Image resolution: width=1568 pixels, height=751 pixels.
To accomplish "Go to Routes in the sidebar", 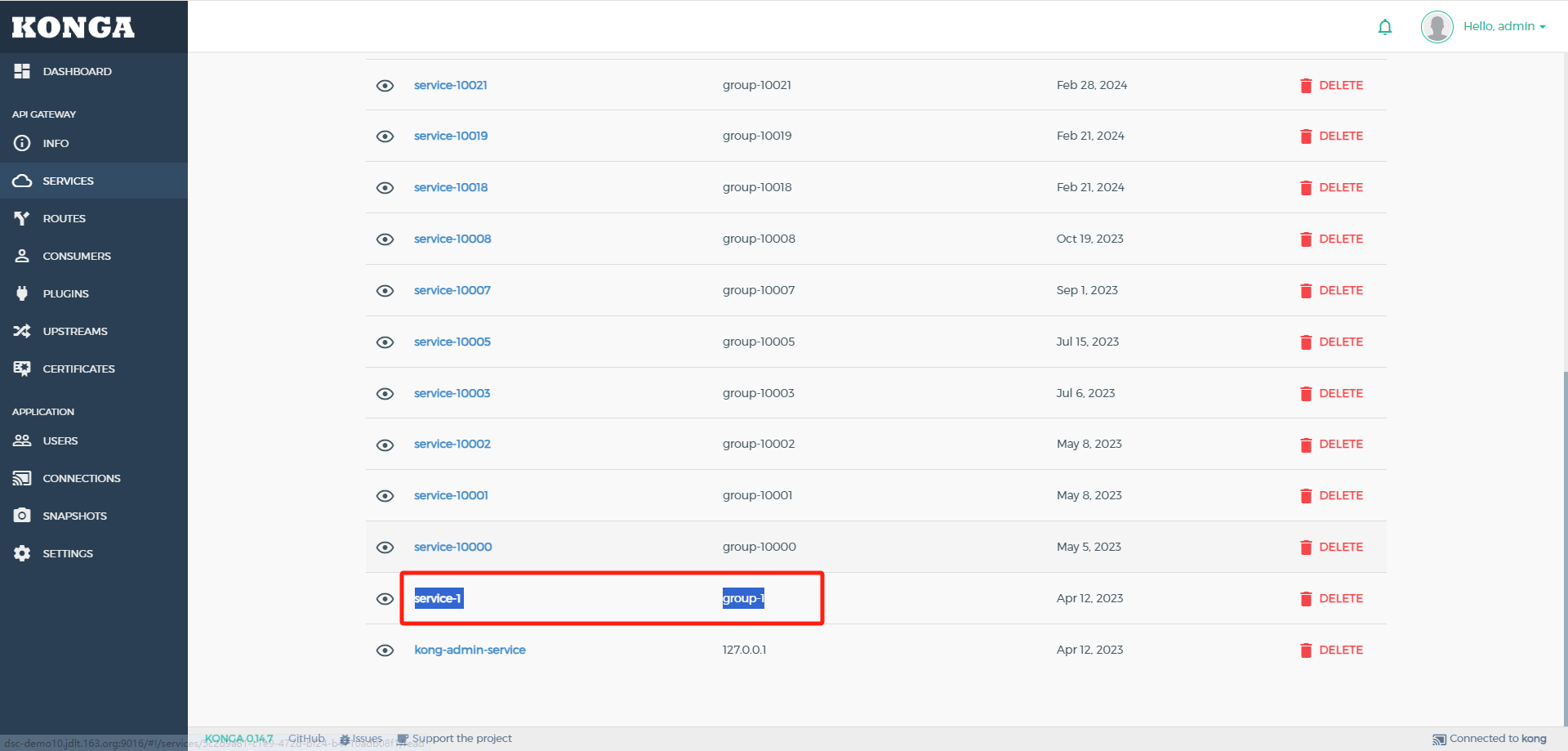I will click(64, 218).
